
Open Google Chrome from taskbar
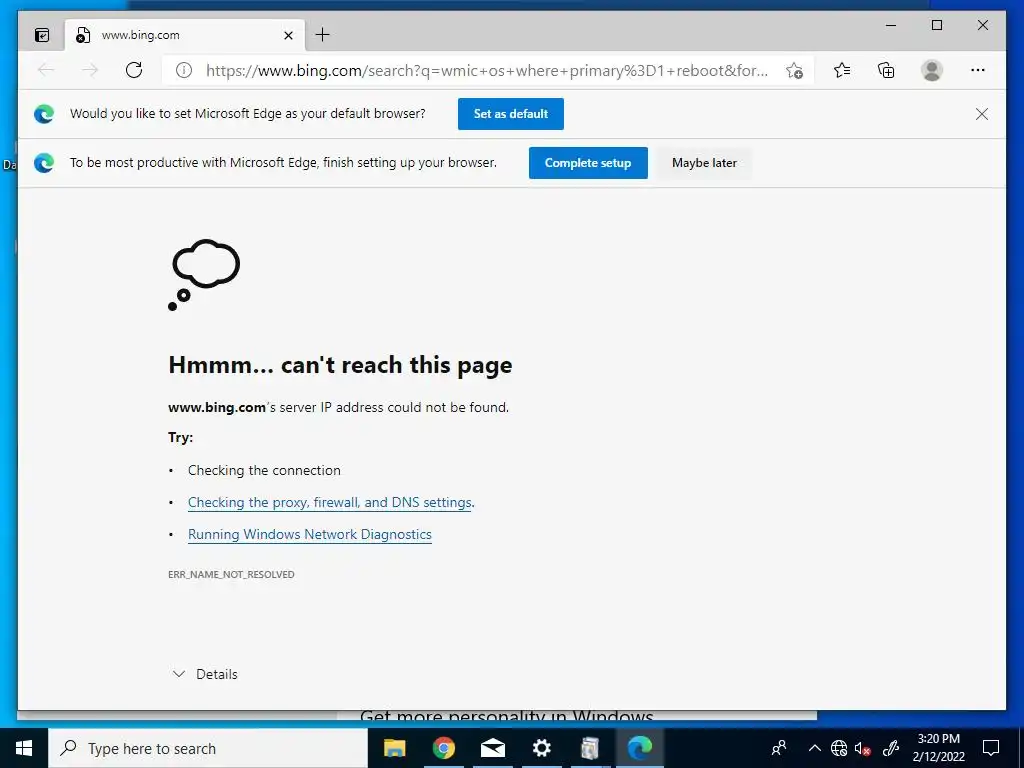[x=443, y=748]
